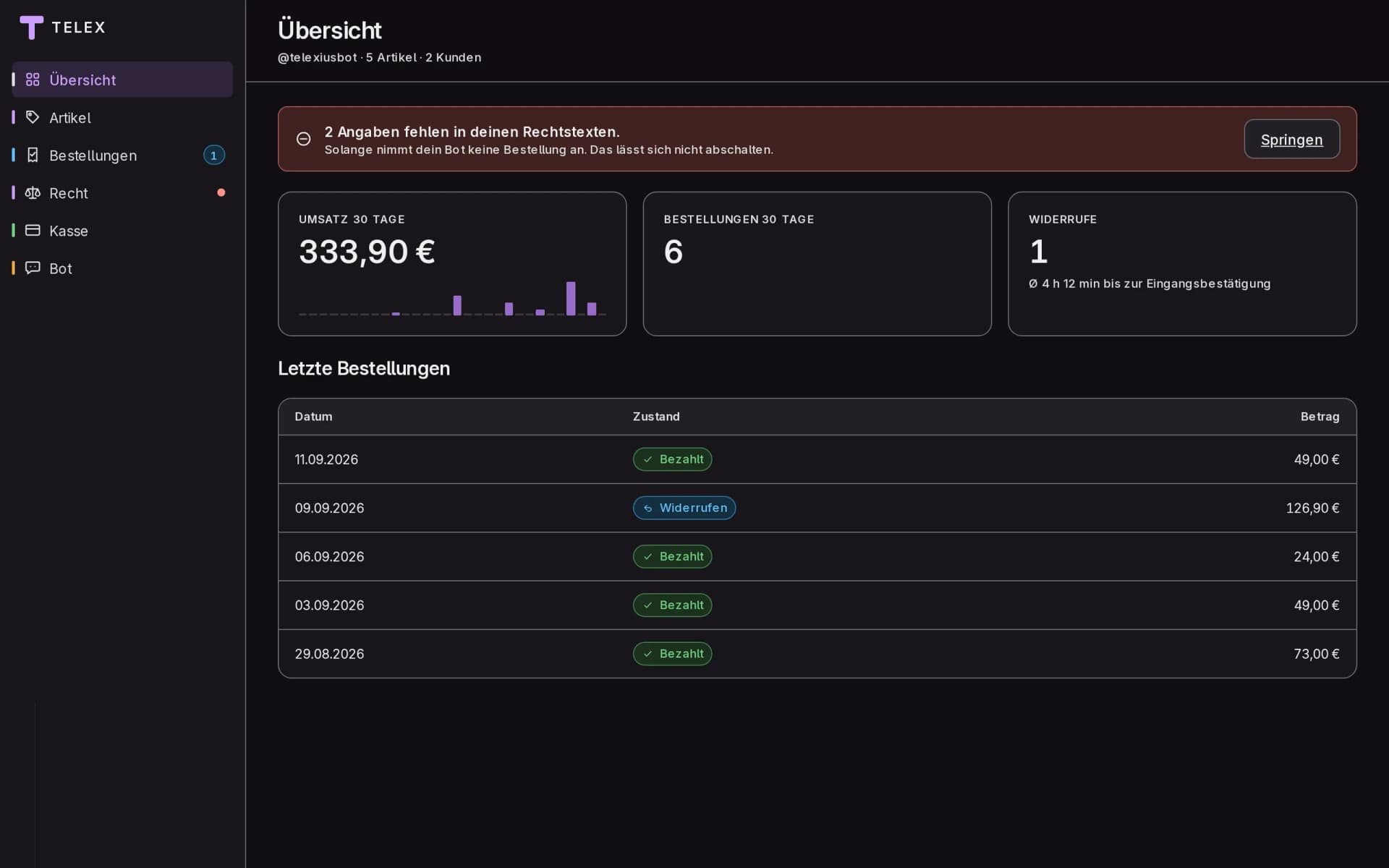Switch to the Kasse section

click(x=122, y=230)
